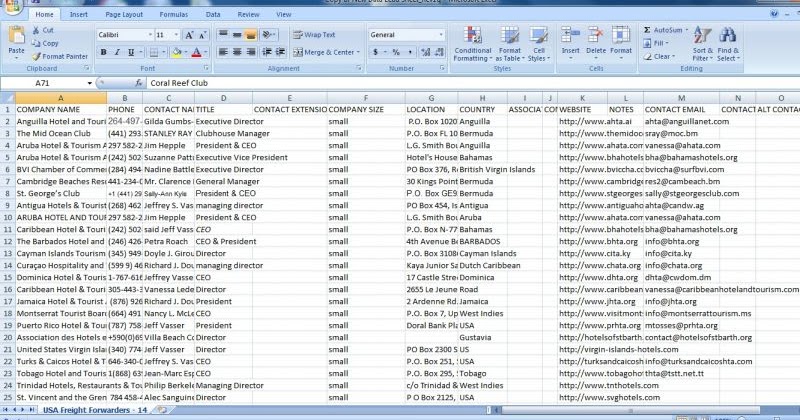Click the horizontal scrollbar at bottom

click(631, 410)
